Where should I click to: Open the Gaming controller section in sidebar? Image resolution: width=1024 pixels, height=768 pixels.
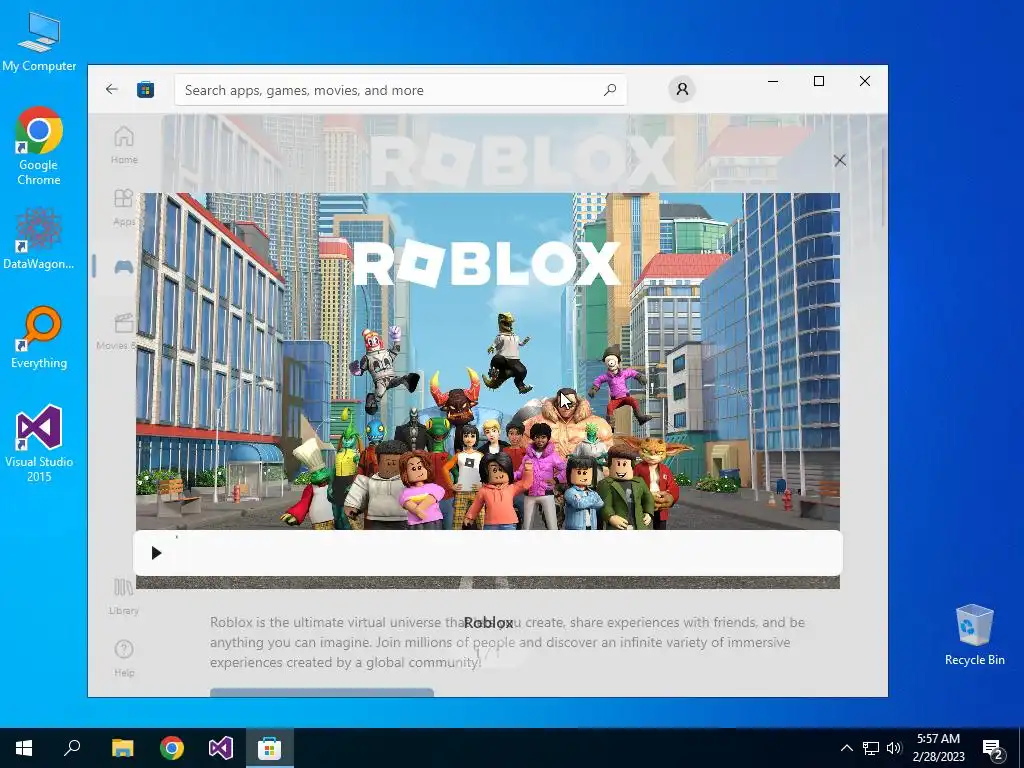124,266
